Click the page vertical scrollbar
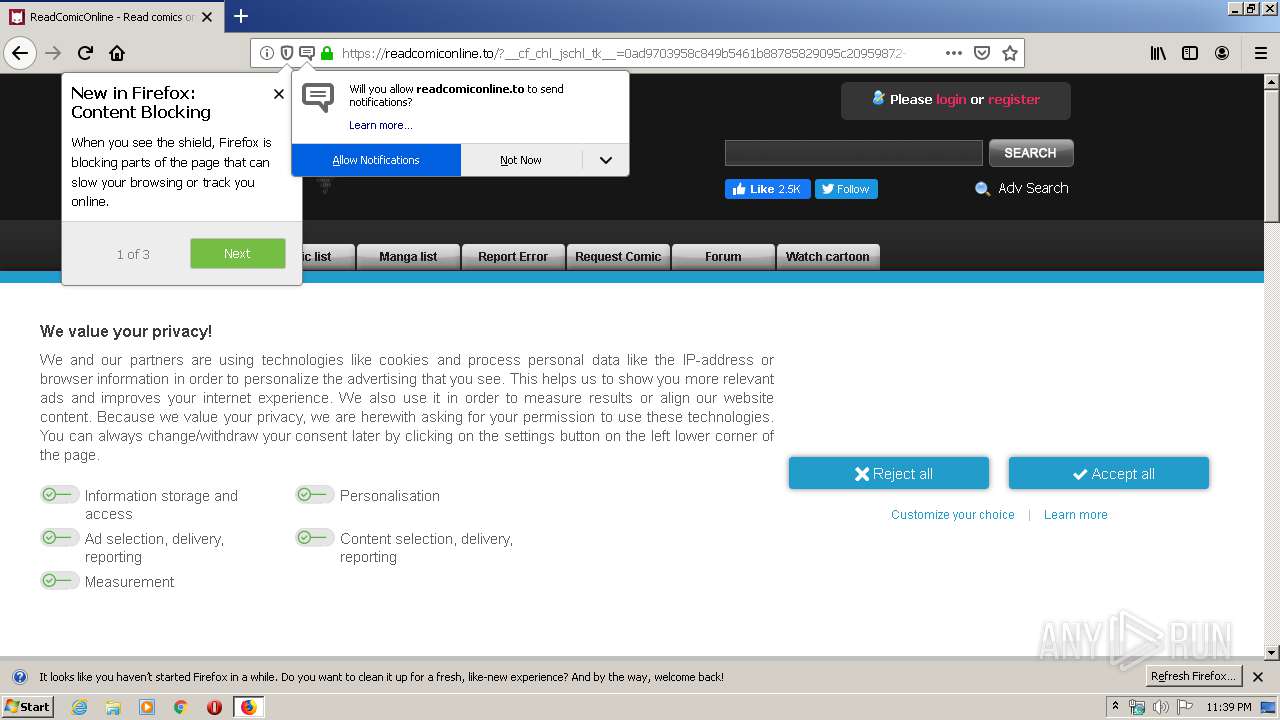This screenshot has height=720, width=1280. click(x=1271, y=366)
